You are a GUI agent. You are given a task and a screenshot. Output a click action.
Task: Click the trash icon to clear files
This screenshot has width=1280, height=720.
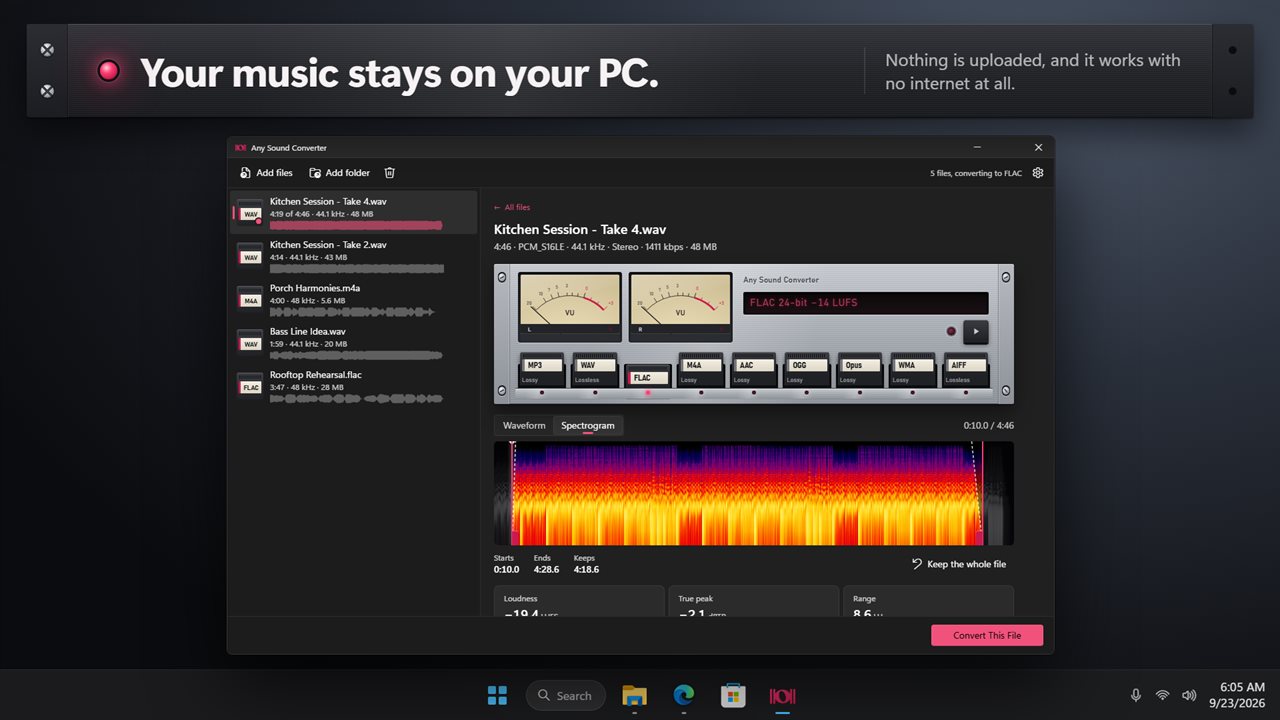(x=390, y=173)
